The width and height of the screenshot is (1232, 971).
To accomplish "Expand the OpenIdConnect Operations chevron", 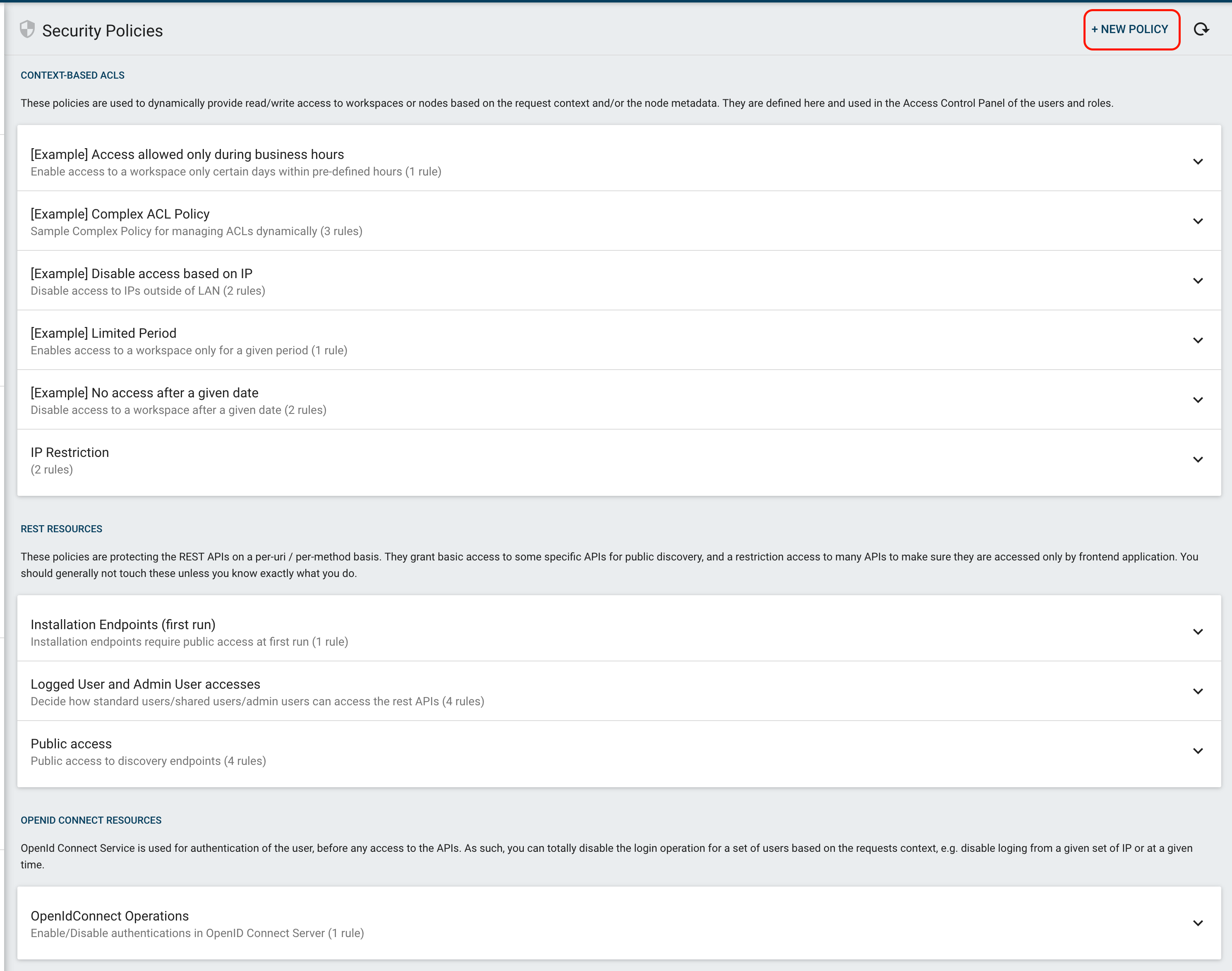I will (x=1198, y=924).
